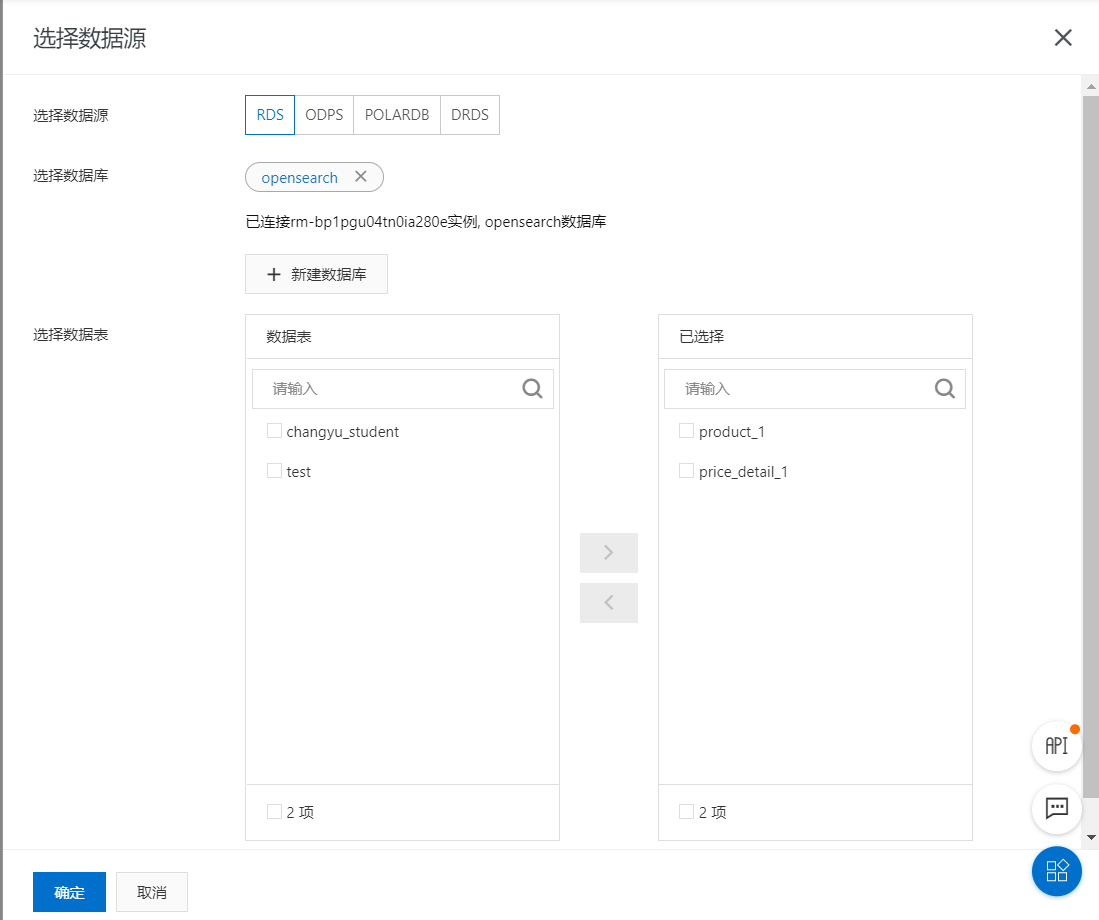
Task: Click the plus icon of 新建数据库
Action: click(x=274, y=275)
